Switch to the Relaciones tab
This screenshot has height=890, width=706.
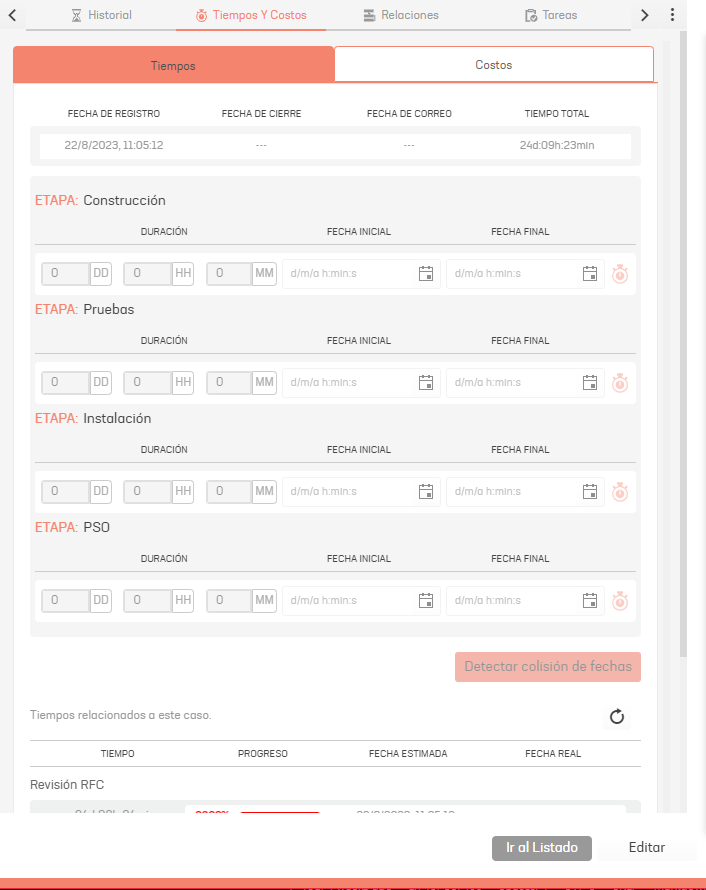pyautogui.click(x=401, y=15)
